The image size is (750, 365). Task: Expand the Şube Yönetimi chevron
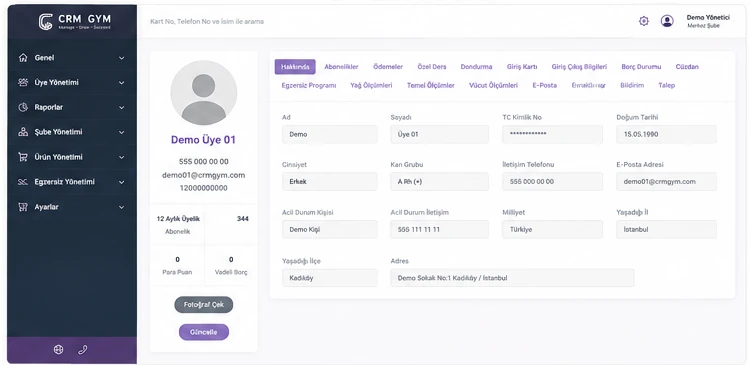coord(121,133)
